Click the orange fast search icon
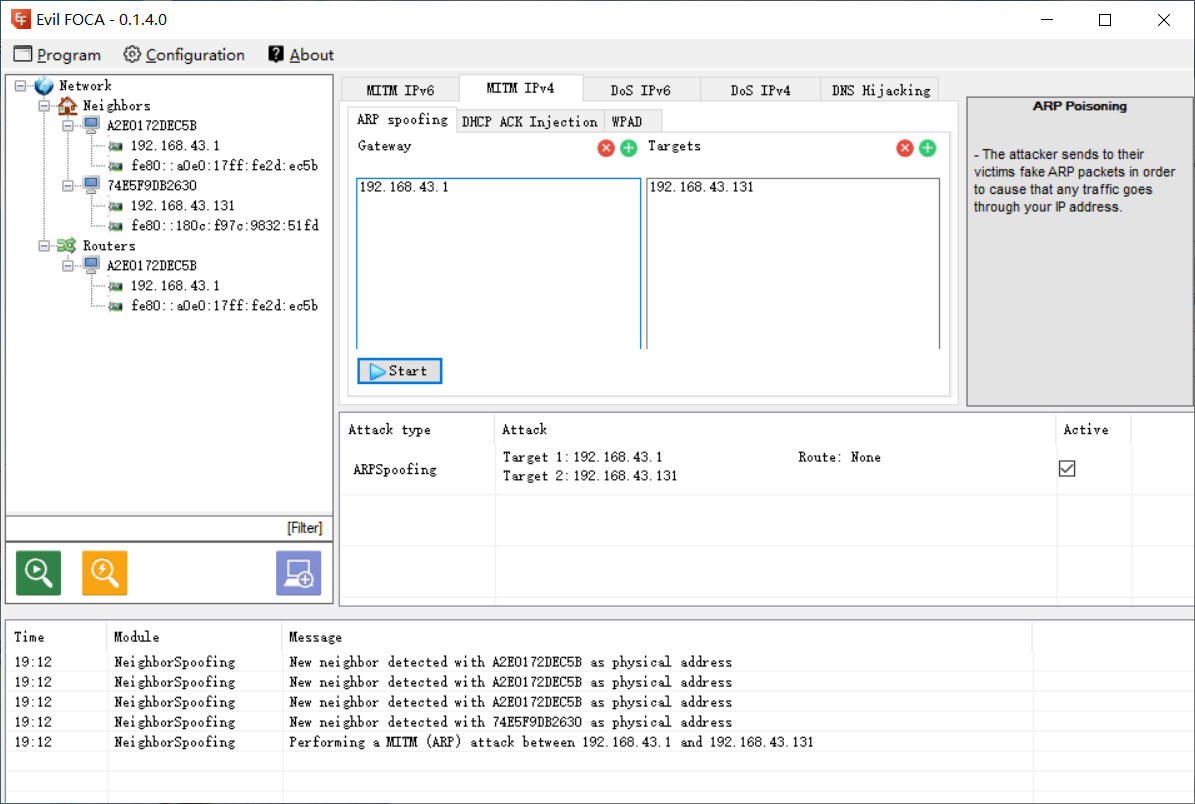1195x804 pixels. click(x=104, y=572)
